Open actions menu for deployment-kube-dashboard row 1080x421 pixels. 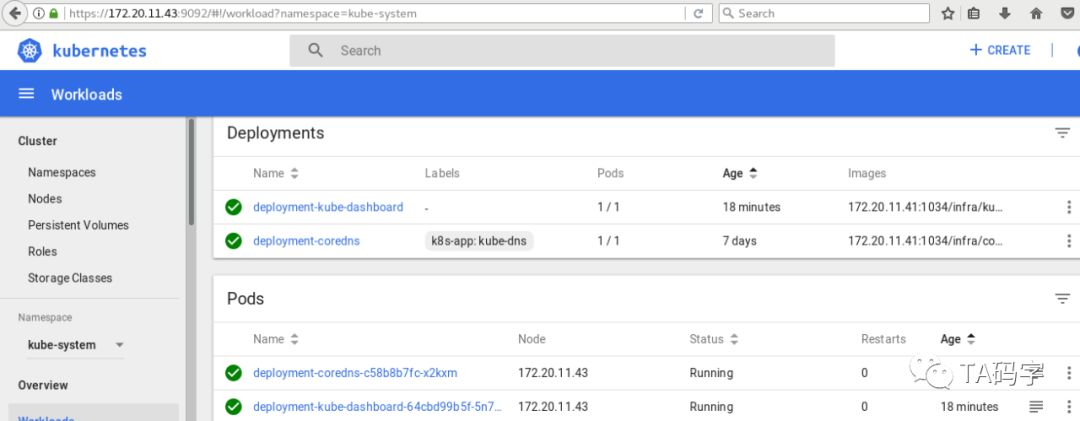coord(1068,207)
